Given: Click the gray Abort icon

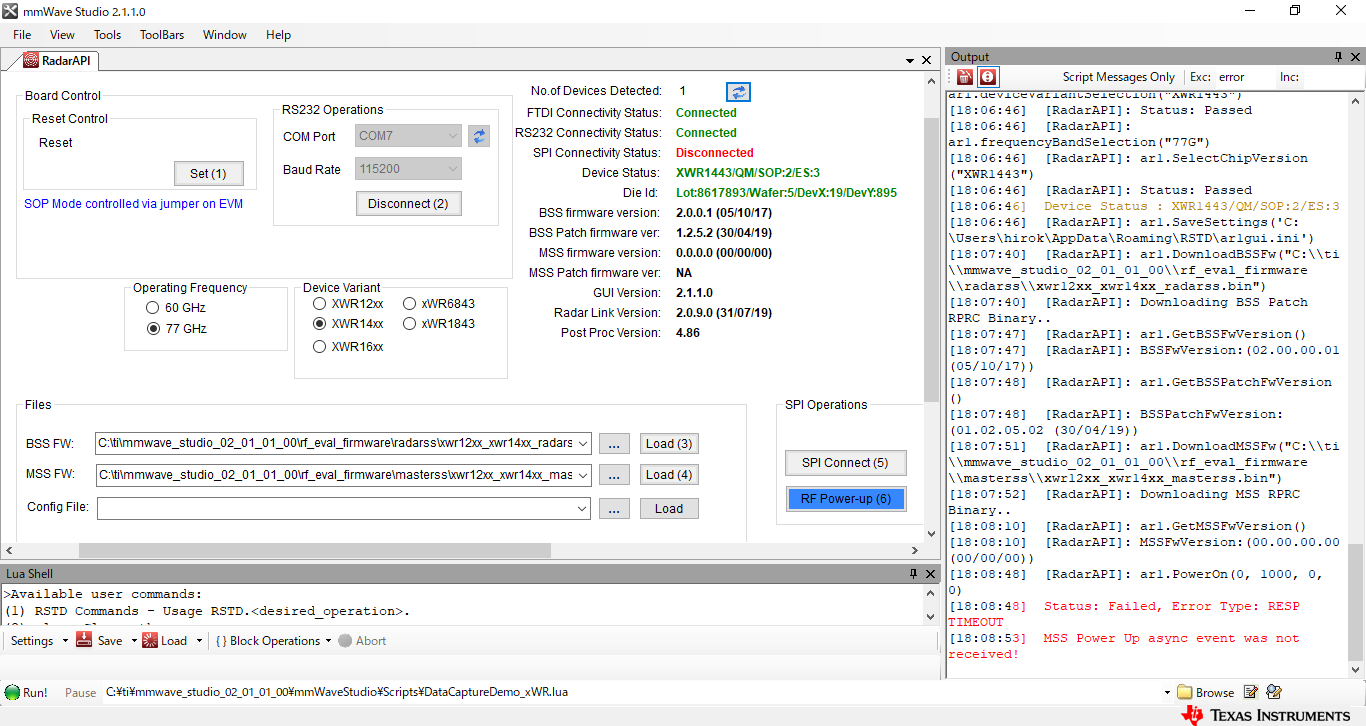Looking at the screenshot, I should [345, 641].
